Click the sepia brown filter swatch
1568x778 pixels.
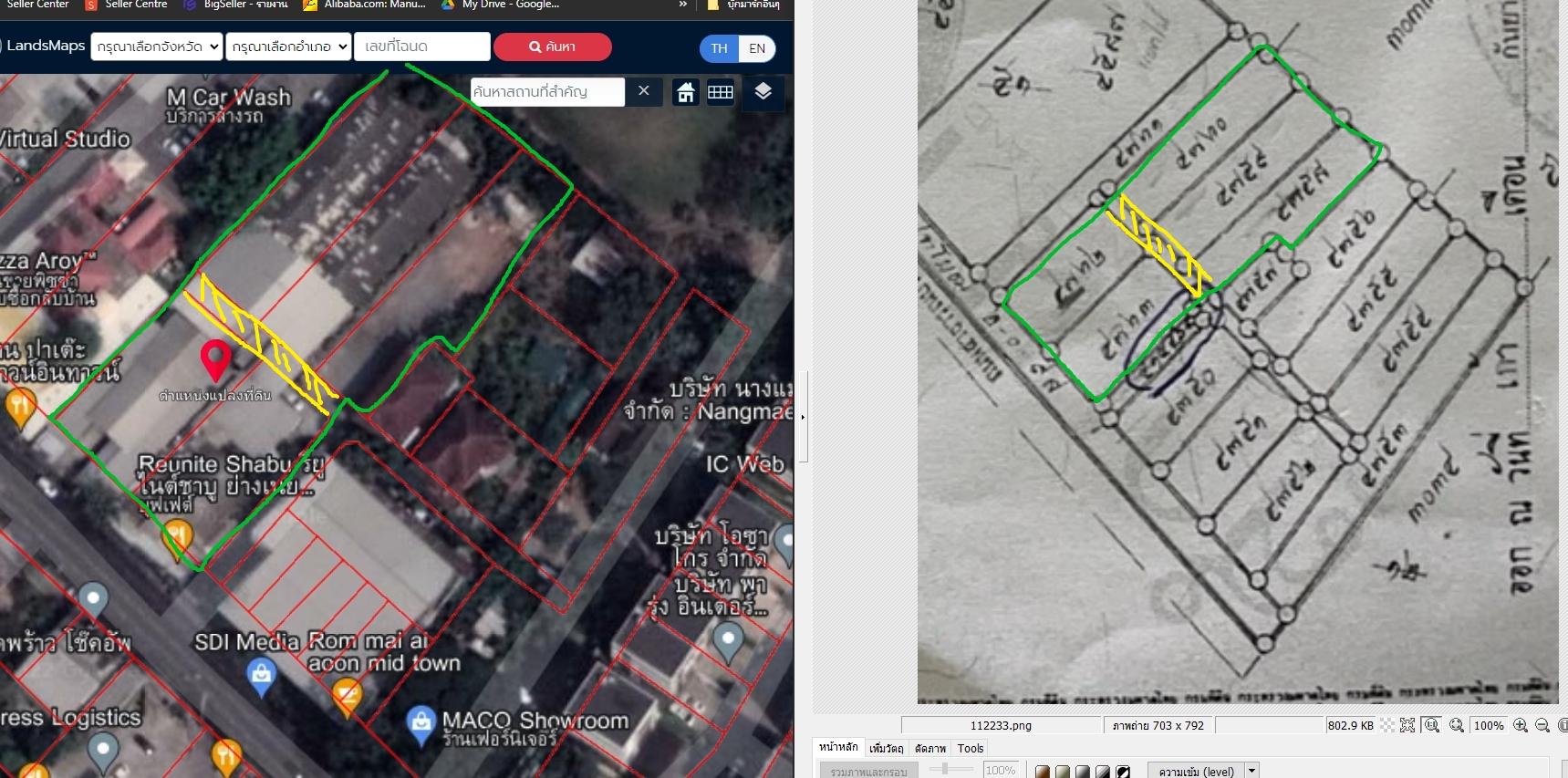pyautogui.click(x=1043, y=772)
